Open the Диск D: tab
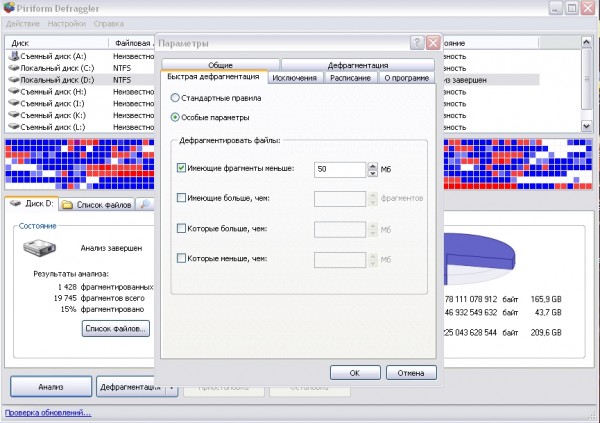The height and width of the screenshot is (423, 600). (x=32, y=203)
